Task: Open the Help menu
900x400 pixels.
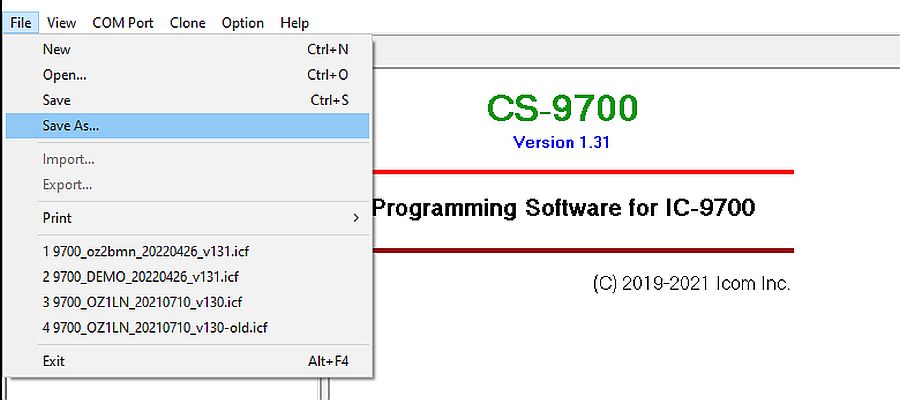Action: coord(294,23)
